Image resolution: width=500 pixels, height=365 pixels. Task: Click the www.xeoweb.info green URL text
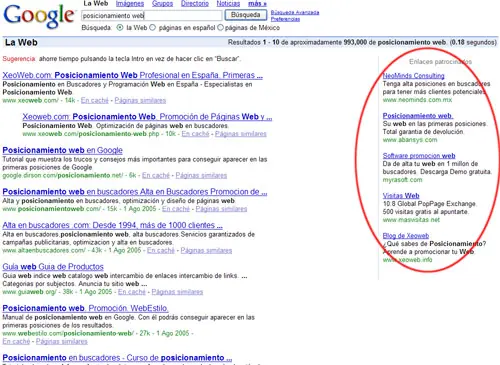click(407, 260)
